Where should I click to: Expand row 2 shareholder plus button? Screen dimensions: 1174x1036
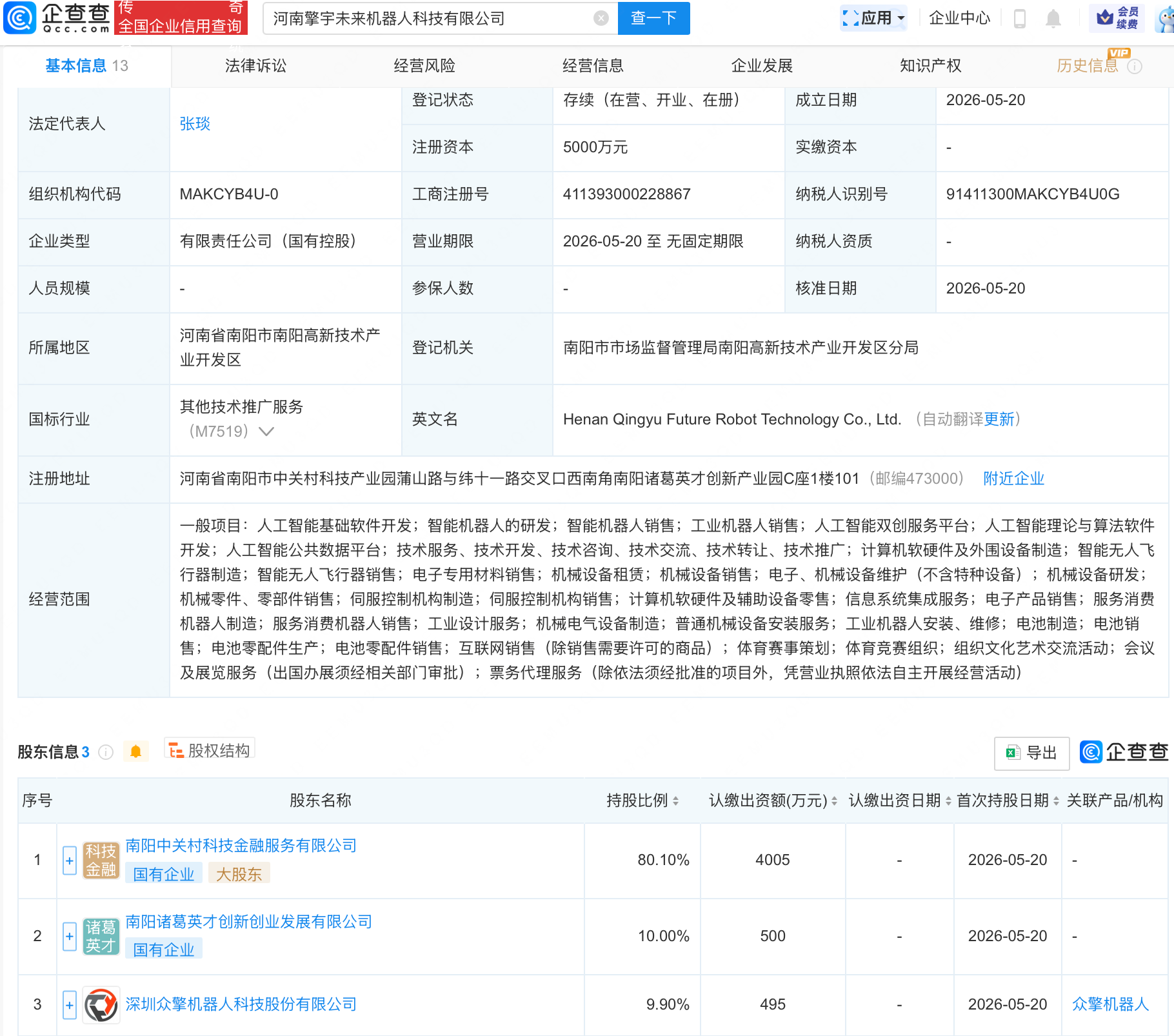70,937
